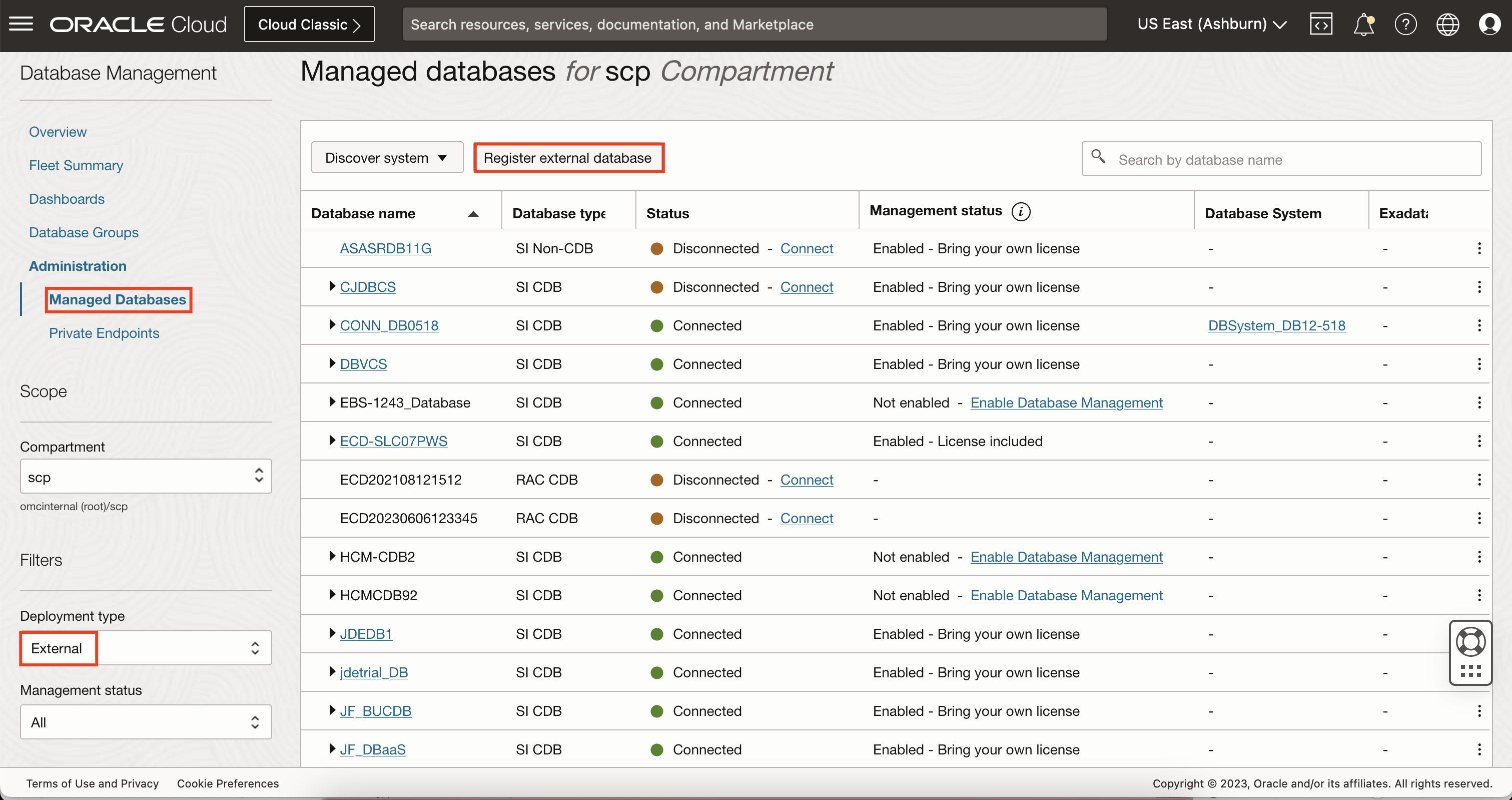Viewport: 1512px width, 800px height.
Task: Open the notifications bell icon
Action: [1363, 24]
